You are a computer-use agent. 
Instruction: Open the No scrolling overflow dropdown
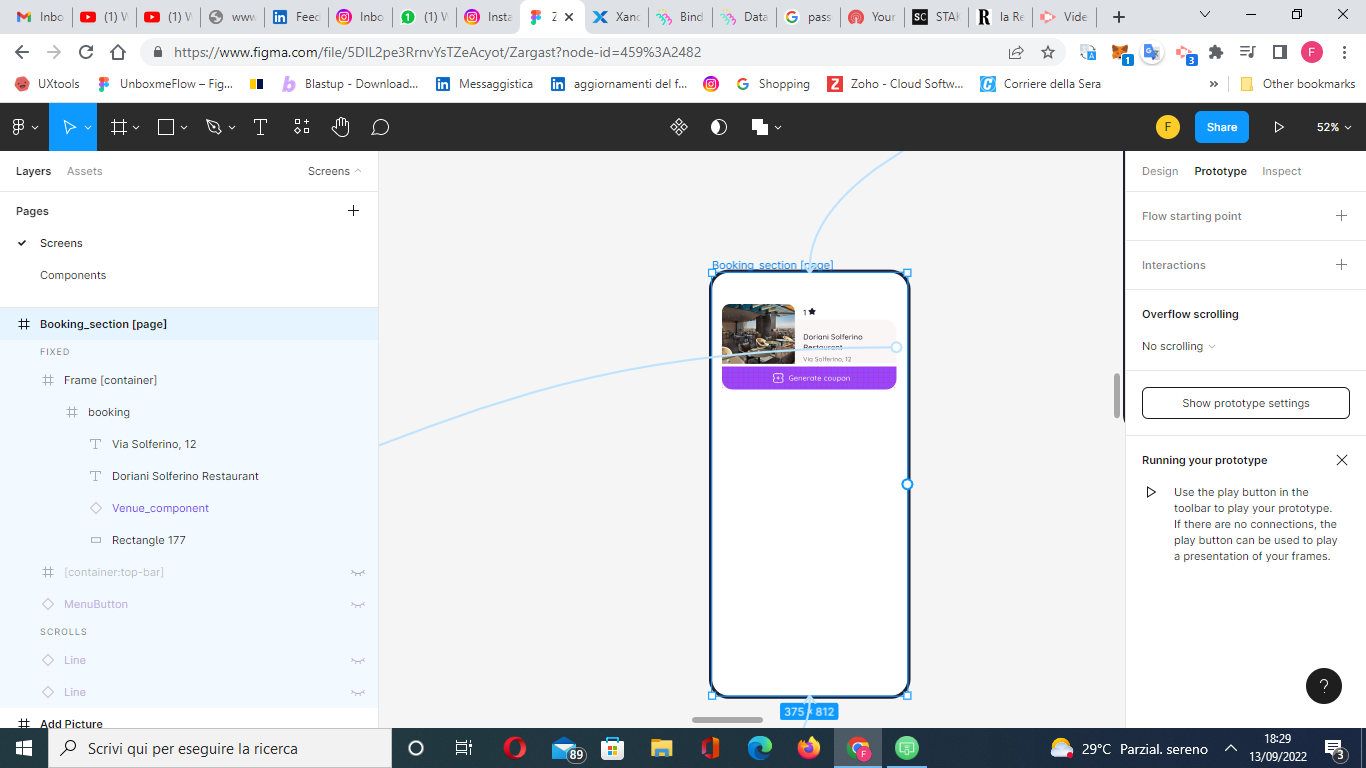(1179, 346)
